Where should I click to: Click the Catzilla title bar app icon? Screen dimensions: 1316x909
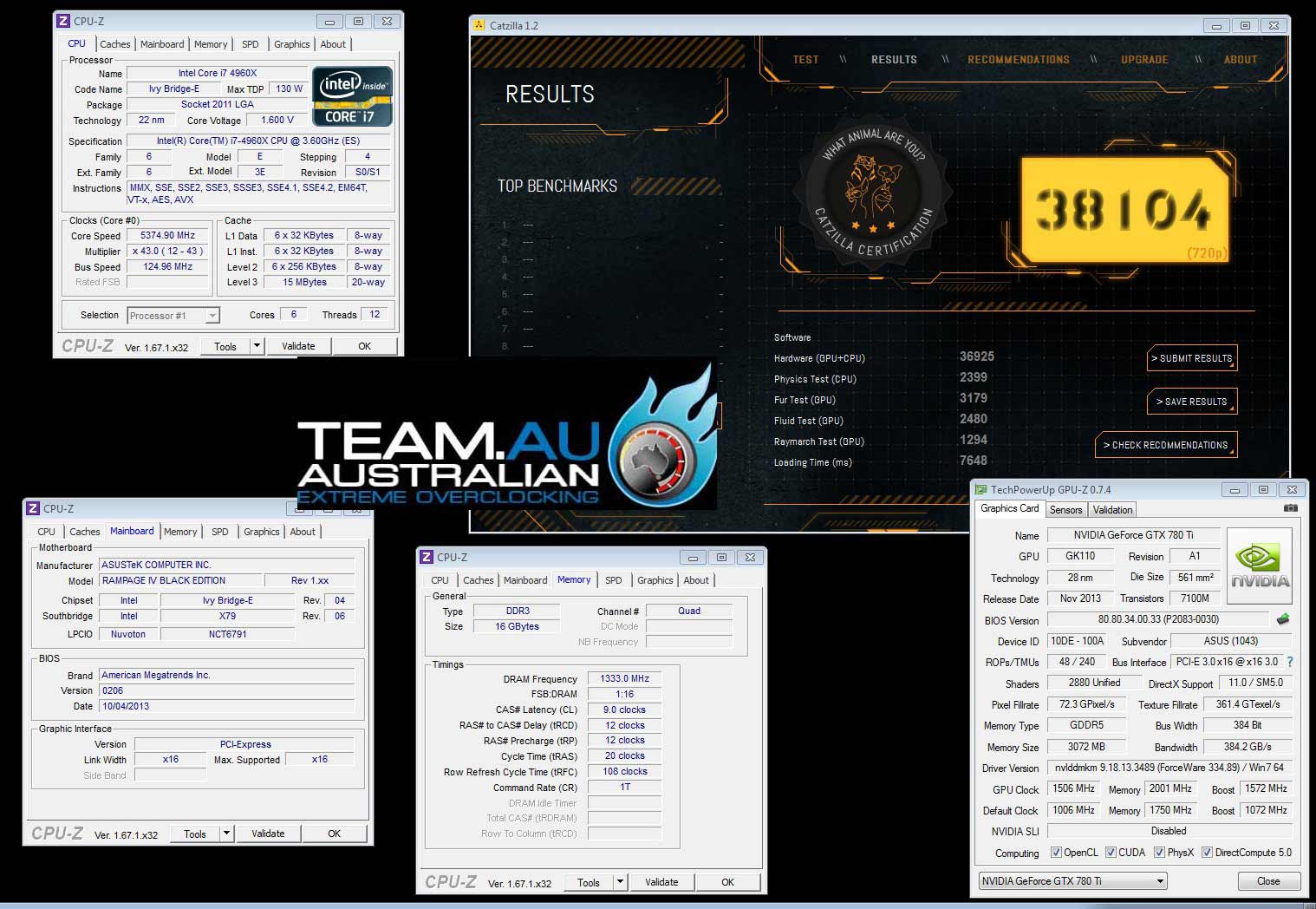[x=479, y=25]
